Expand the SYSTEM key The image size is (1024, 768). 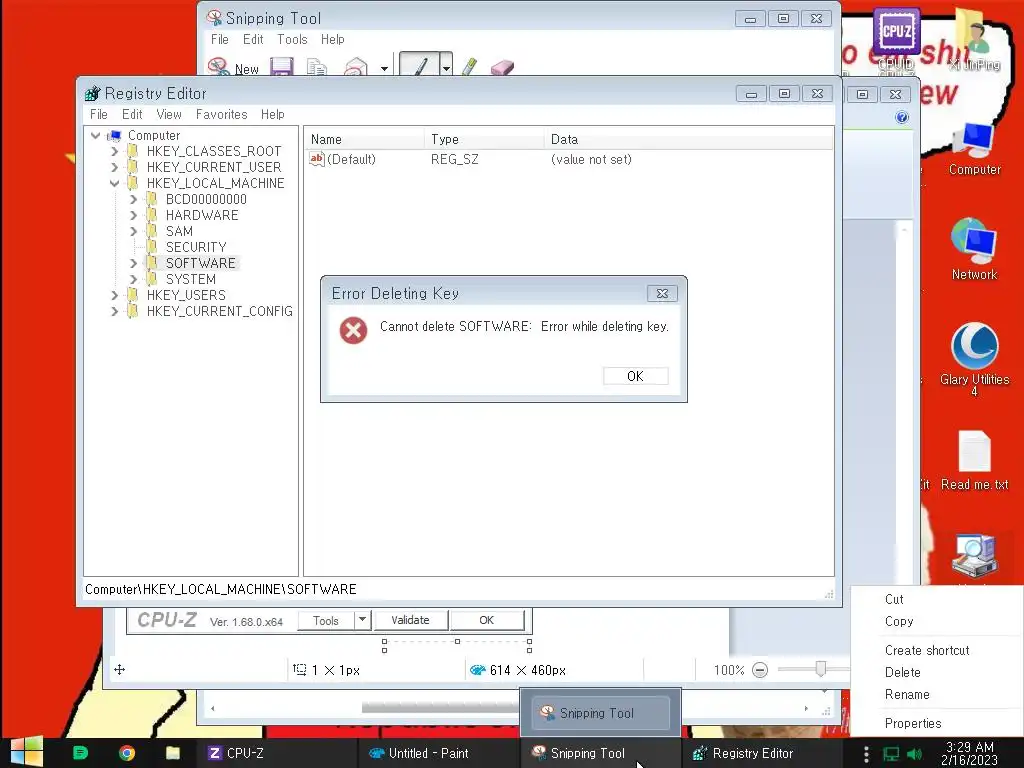click(x=133, y=279)
